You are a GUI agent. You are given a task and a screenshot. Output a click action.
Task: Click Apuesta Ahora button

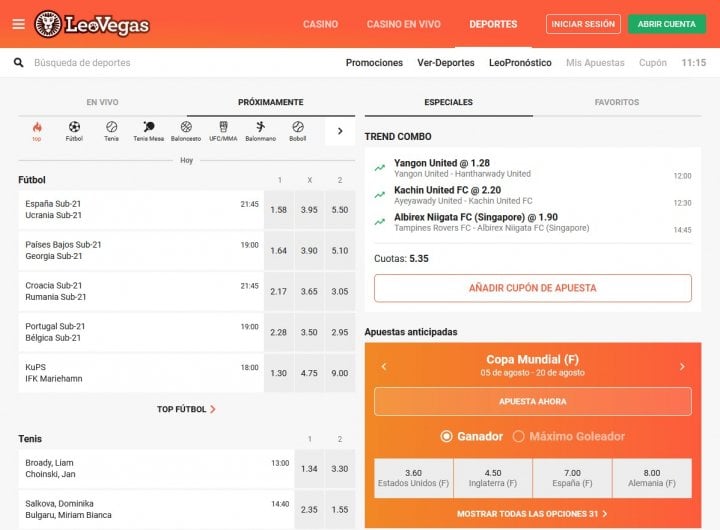tap(533, 401)
